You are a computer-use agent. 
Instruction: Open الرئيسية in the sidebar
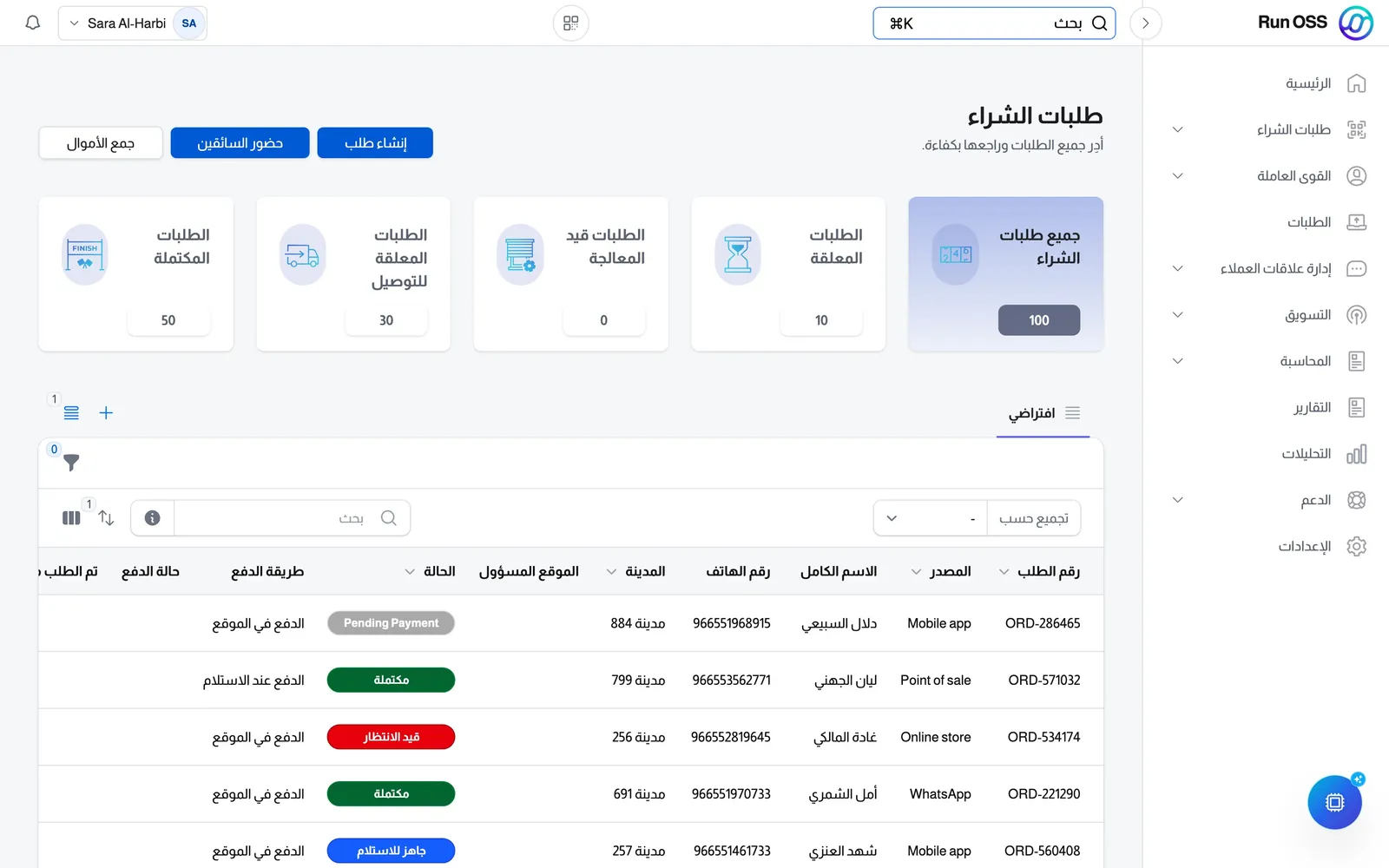tap(1308, 83)
